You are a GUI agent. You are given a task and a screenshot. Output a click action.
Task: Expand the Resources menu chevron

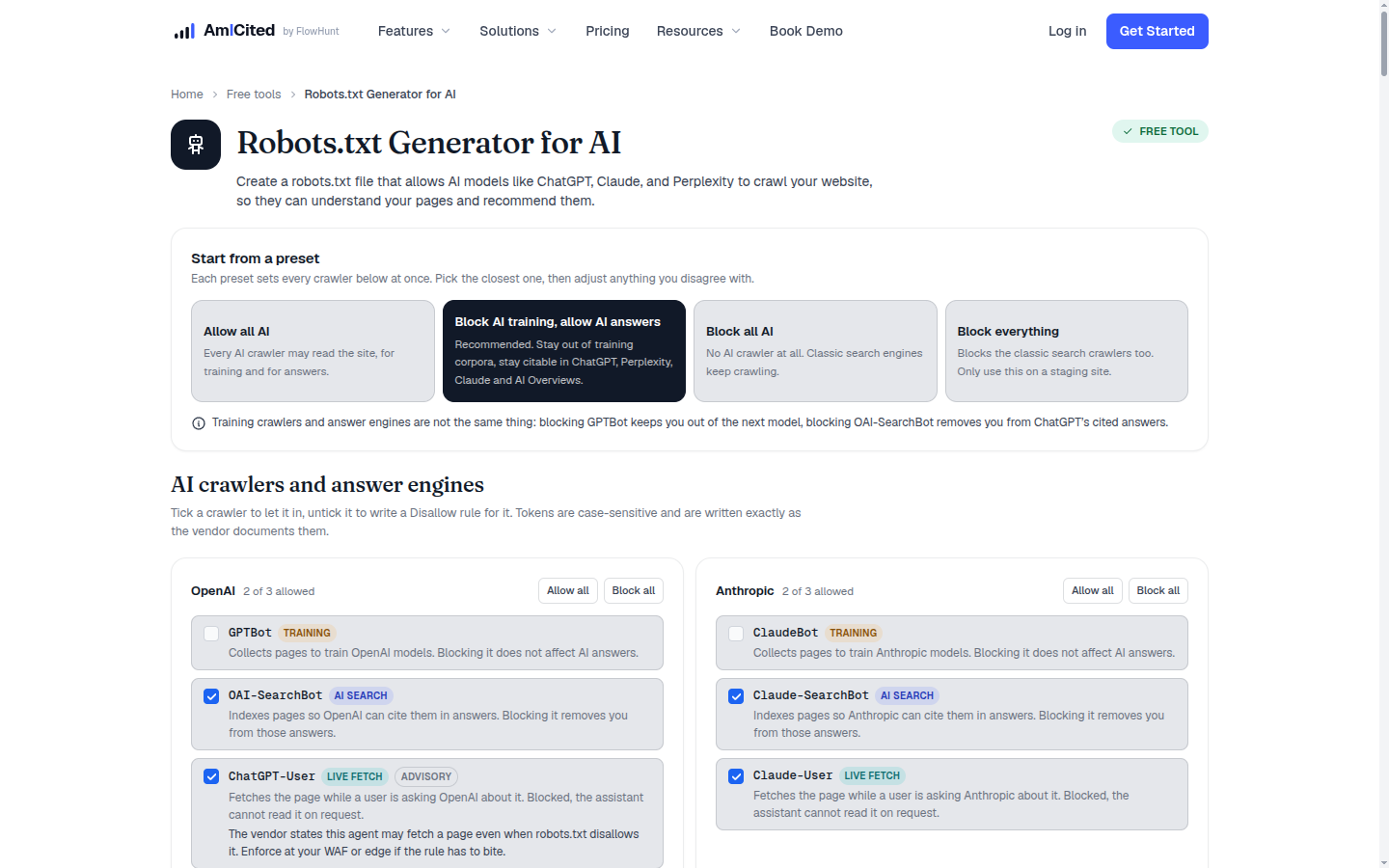coord(736,31)
